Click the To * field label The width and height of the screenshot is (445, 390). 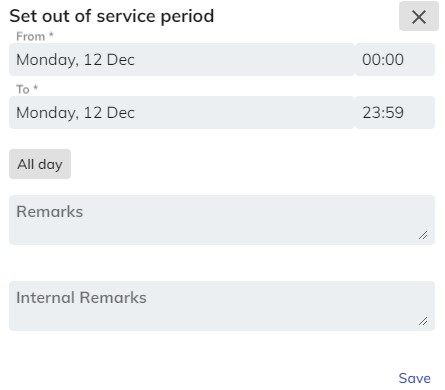pyautogui.click(x=27, y=89)
